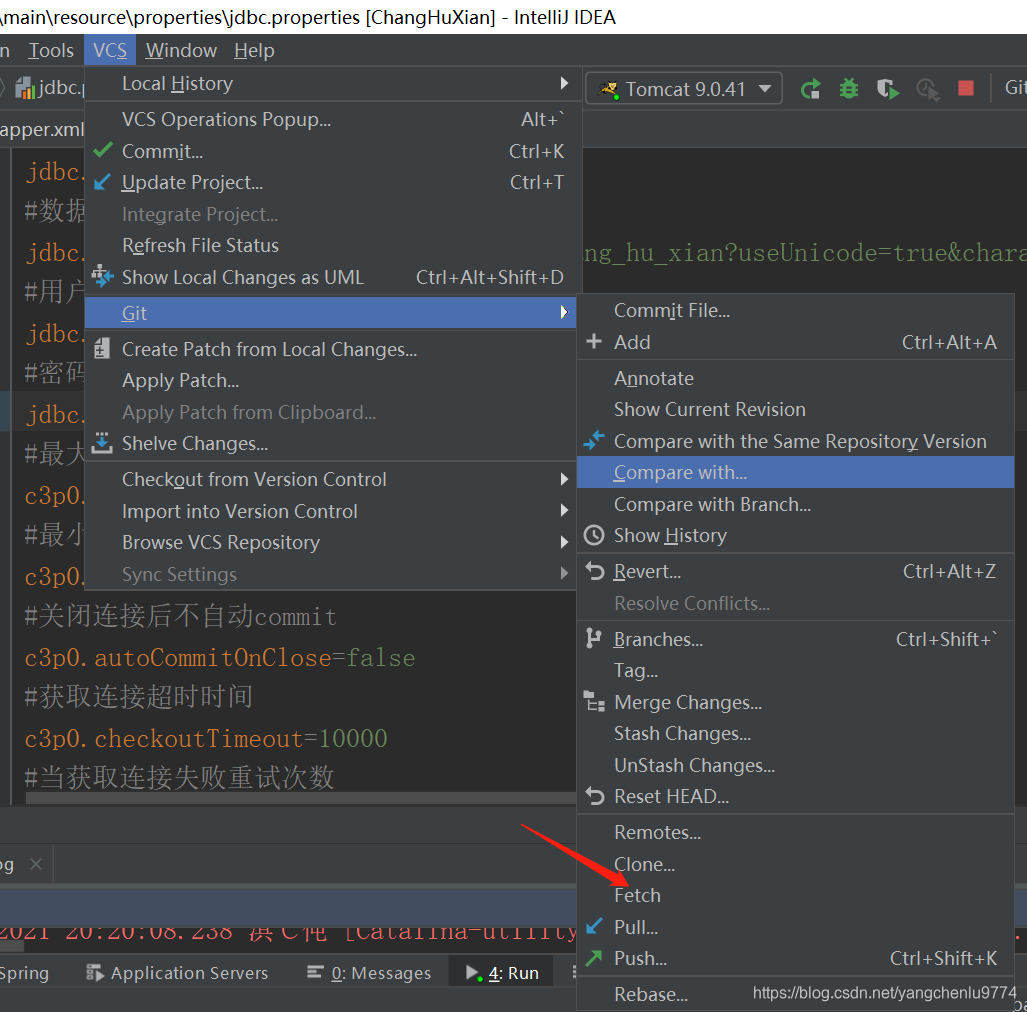
Task: Choose Merge Changes... entry
Action: (796, 703)
